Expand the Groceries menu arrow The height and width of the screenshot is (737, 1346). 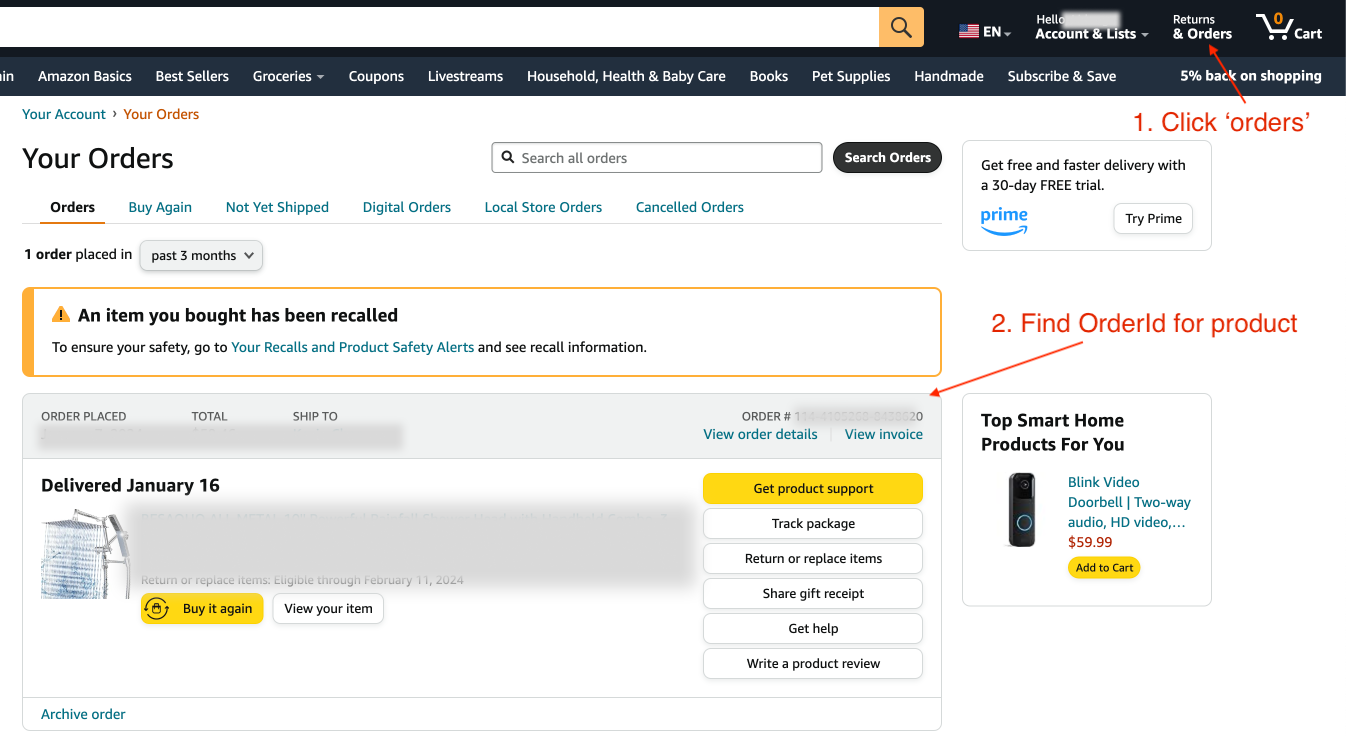pyautogui.click(x=320, y=77)
